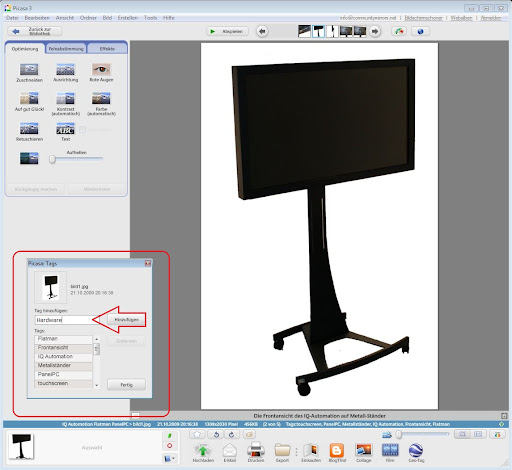This screenshot has width=512, height=470.
Task: Select the Optimierung tab
Action: tap(25, 49)
